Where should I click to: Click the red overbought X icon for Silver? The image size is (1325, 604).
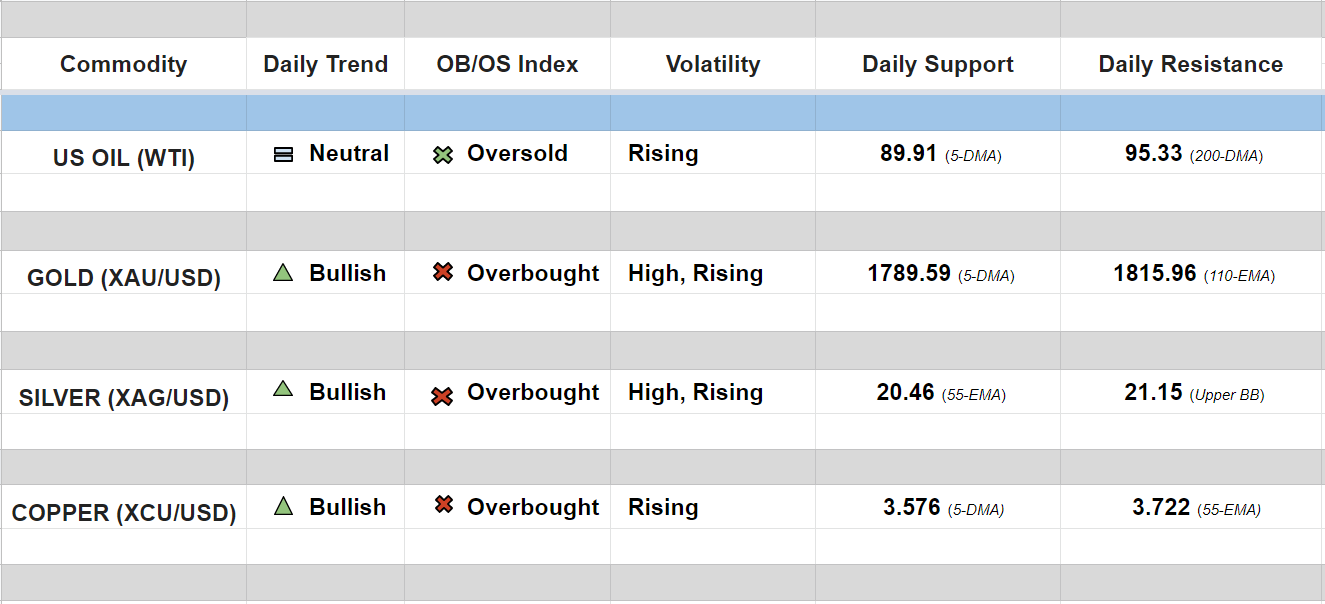(442, 396)
